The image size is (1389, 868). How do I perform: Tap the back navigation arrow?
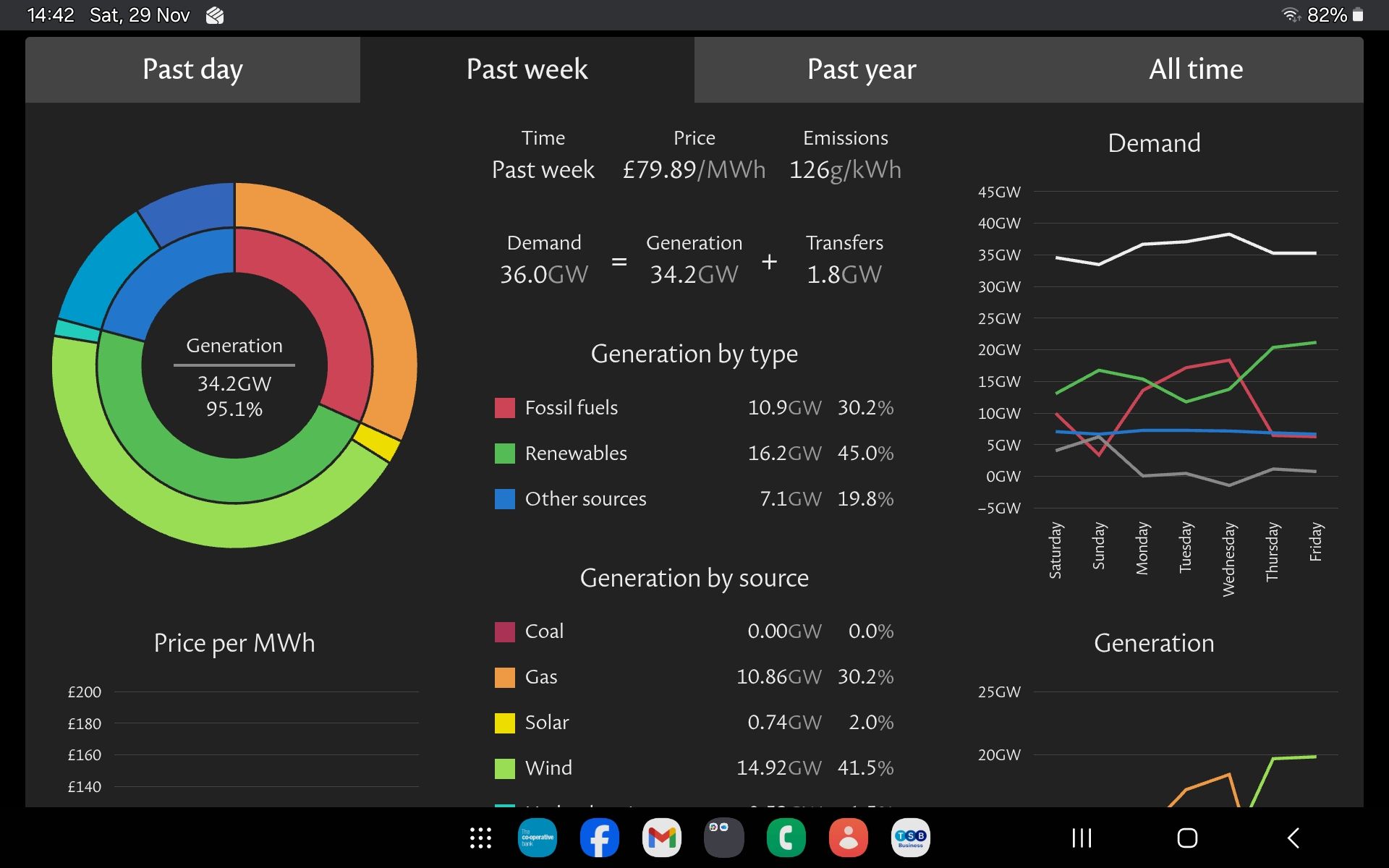click(x=1294, y=838)
